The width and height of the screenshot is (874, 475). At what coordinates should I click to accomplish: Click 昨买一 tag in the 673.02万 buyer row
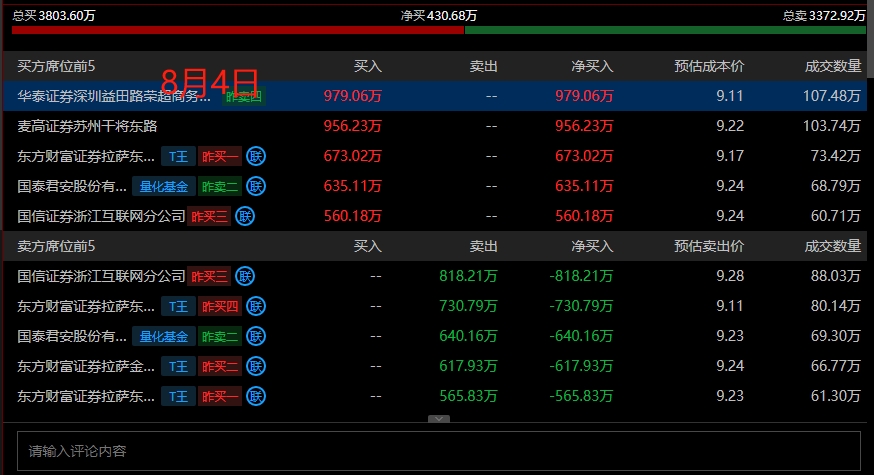[220, 157]
